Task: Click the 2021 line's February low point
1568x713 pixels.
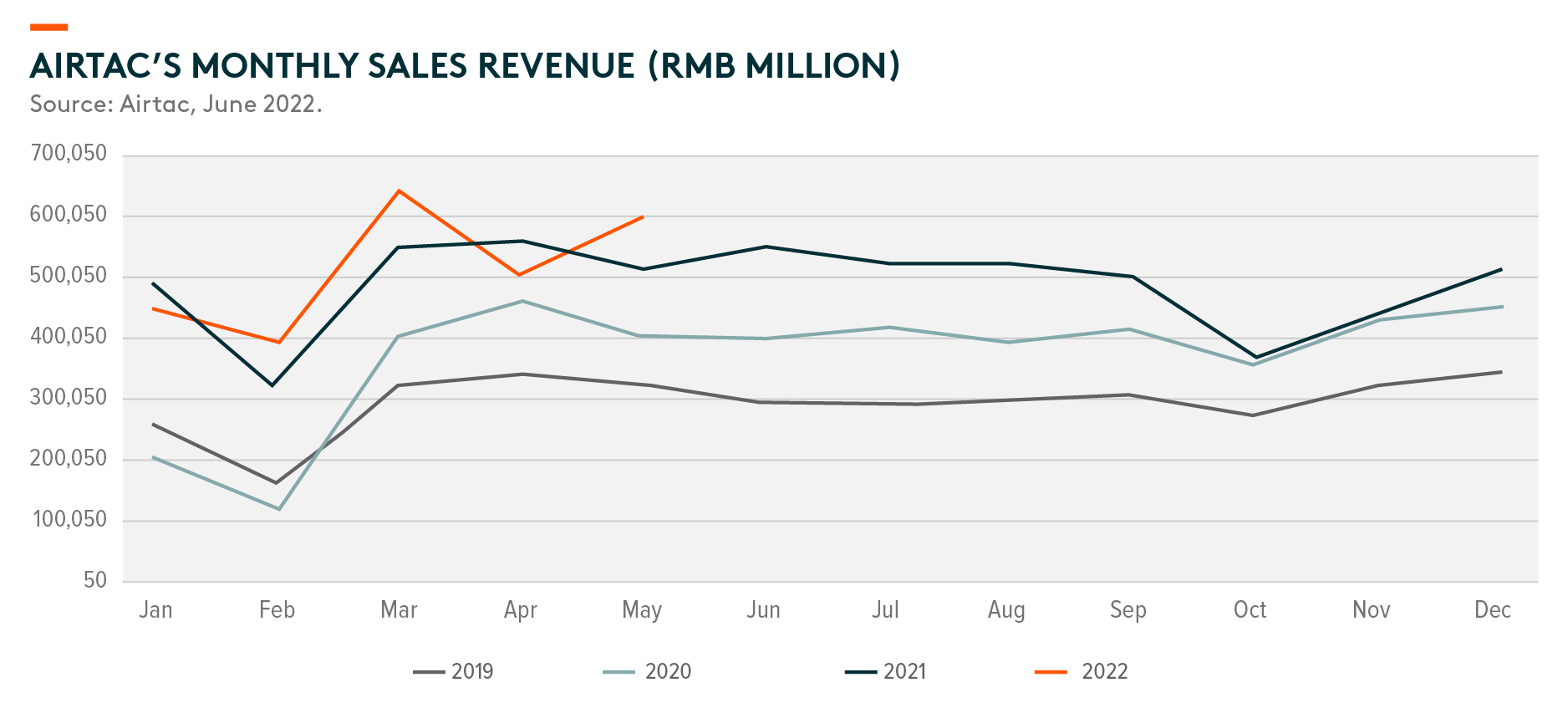Action: (x=272, y=385)
